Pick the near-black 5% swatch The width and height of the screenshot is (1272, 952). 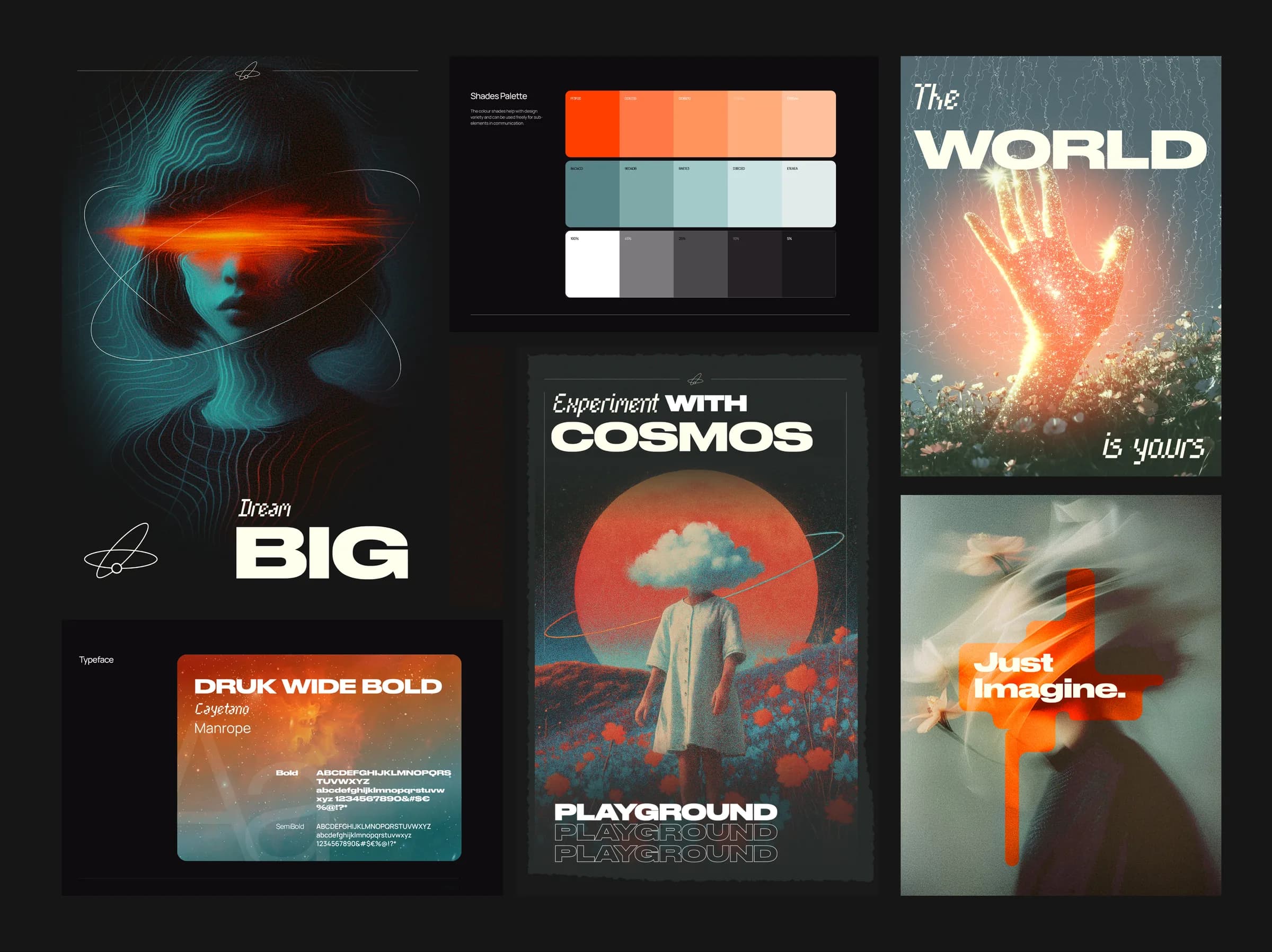pyautogui.click(x=808, y=264)
